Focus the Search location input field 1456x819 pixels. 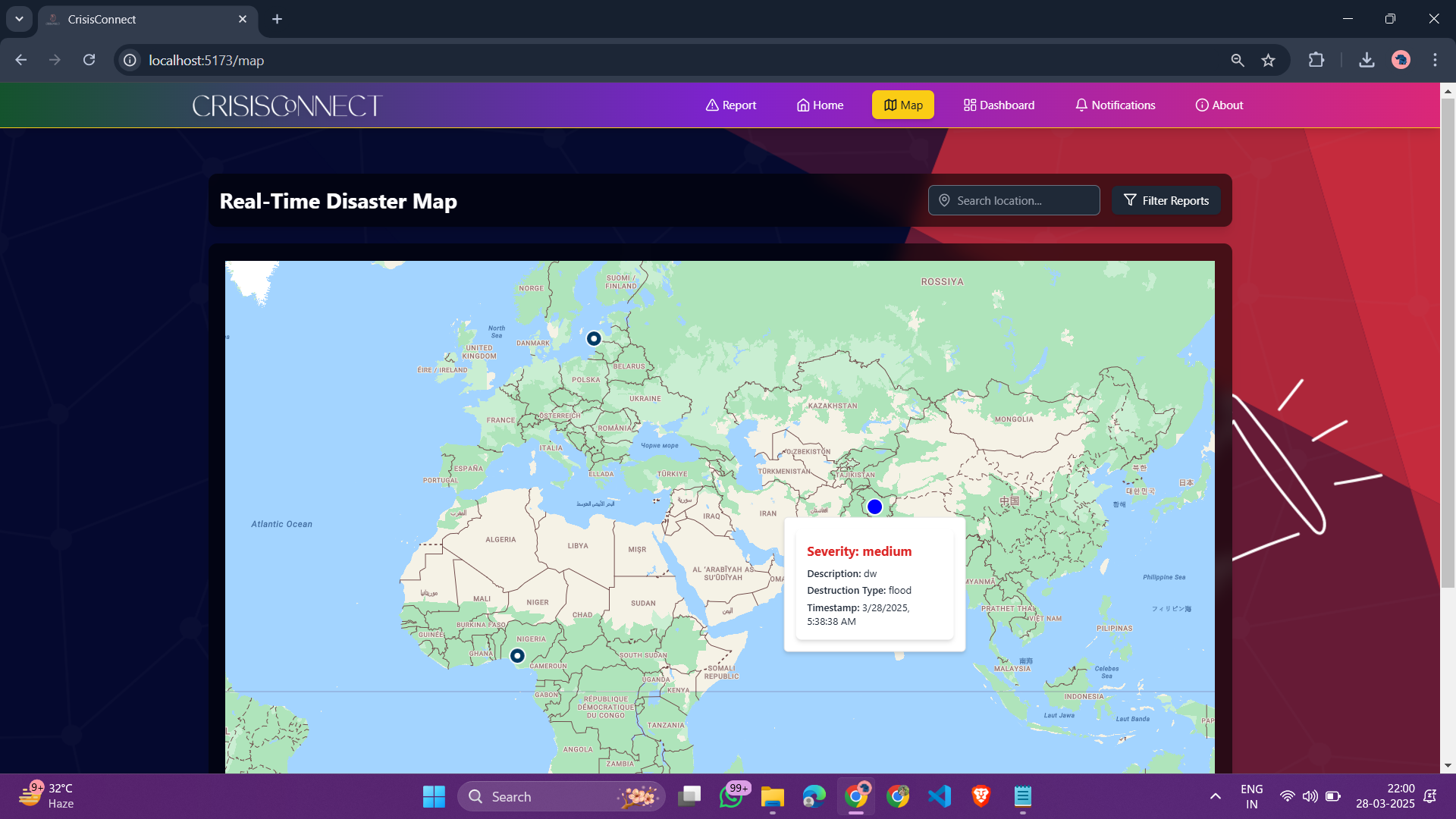(1014, 201)
